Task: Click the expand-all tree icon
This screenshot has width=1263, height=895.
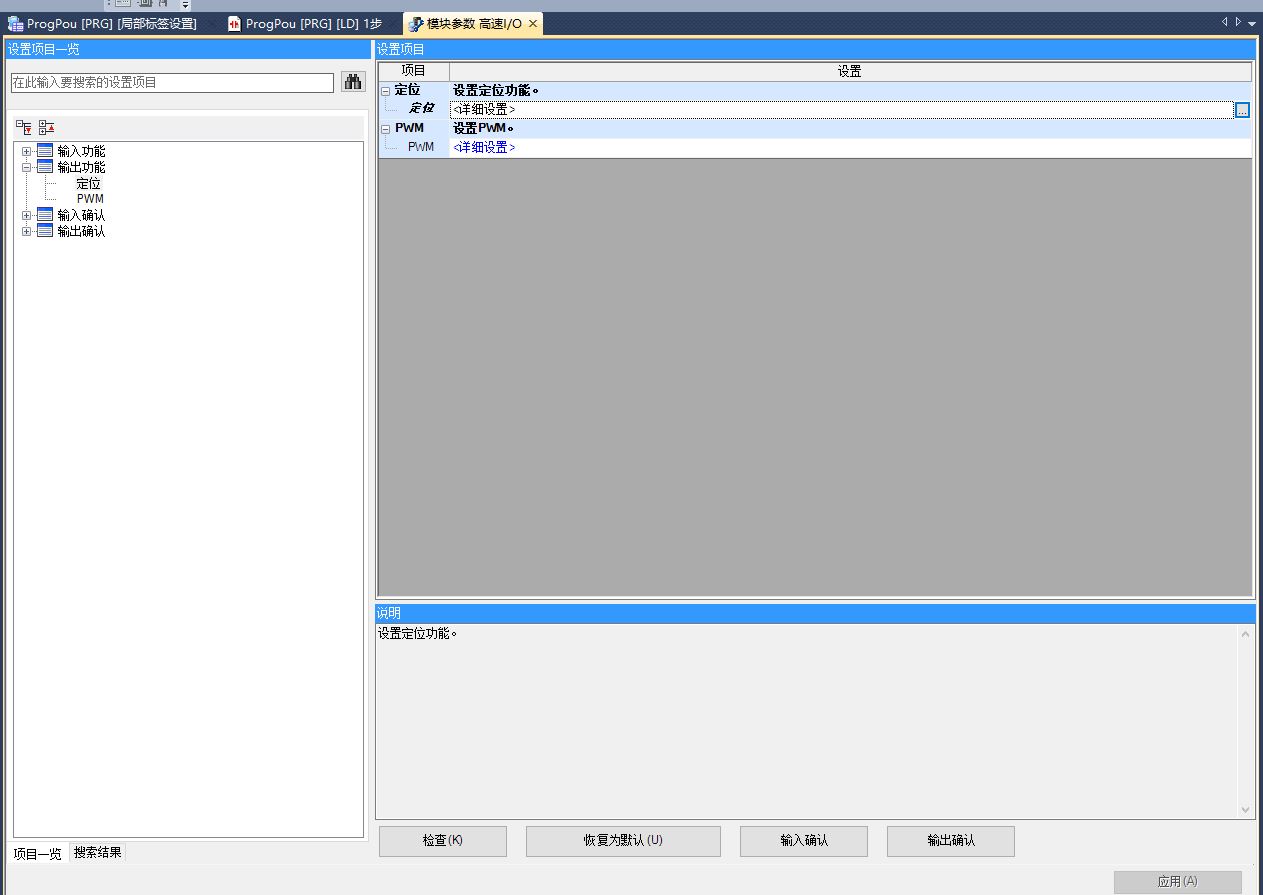Action: pyautogui.click(x=23, y=127)
